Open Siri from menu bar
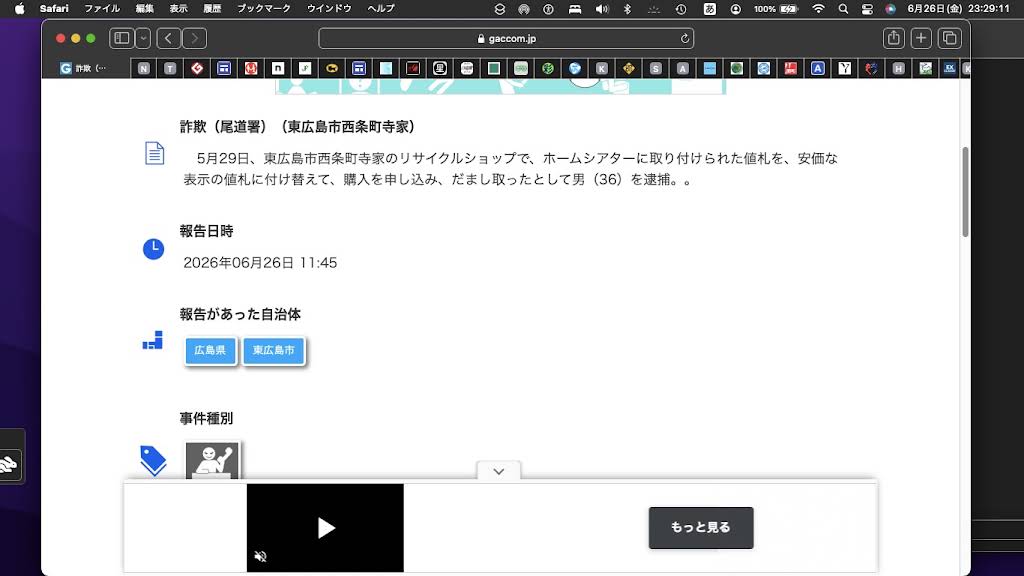 [x=890, y=9]
